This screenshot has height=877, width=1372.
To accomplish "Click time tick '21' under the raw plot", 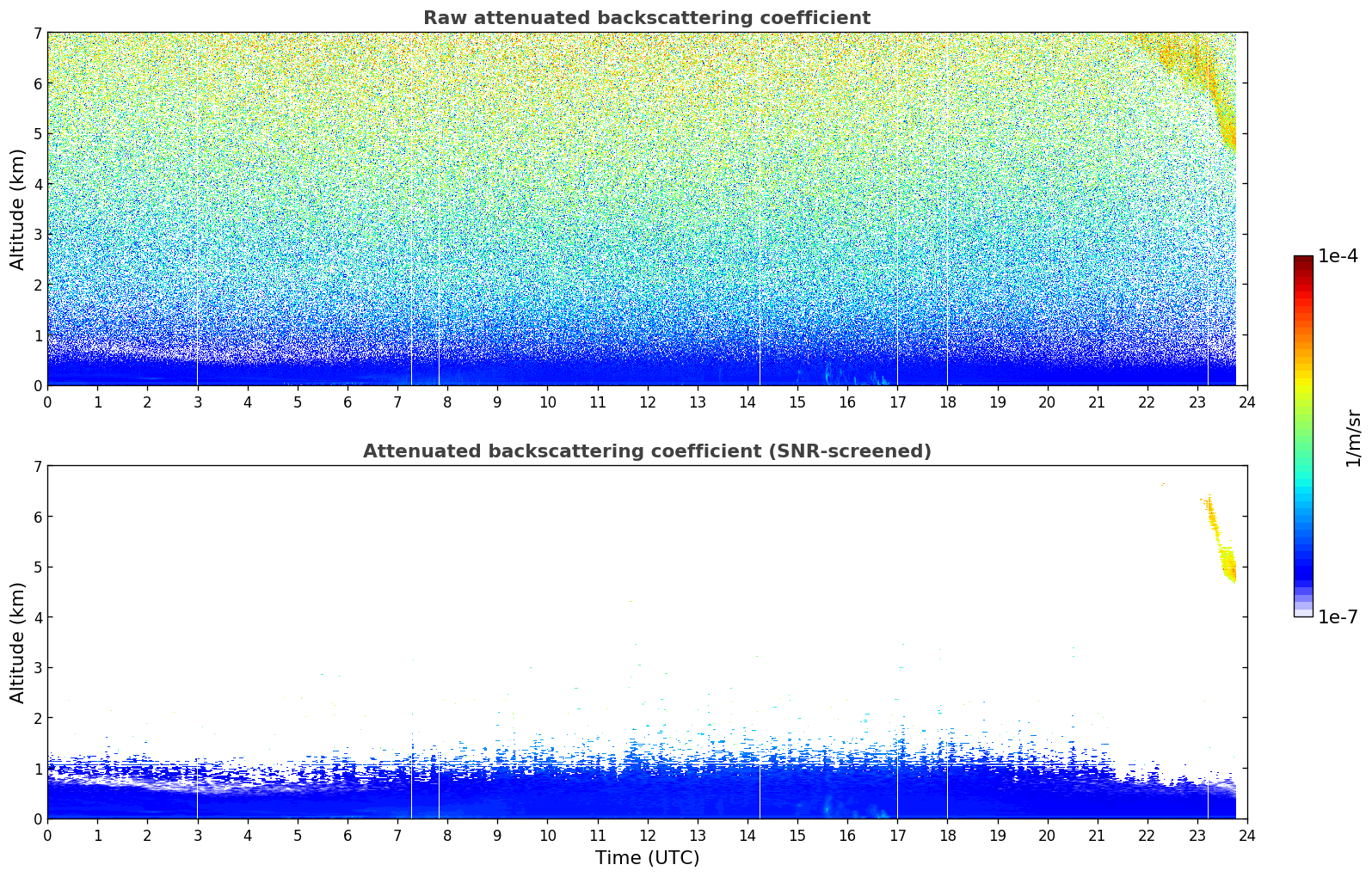I will pyautogui.click(x=1097, y=402).
